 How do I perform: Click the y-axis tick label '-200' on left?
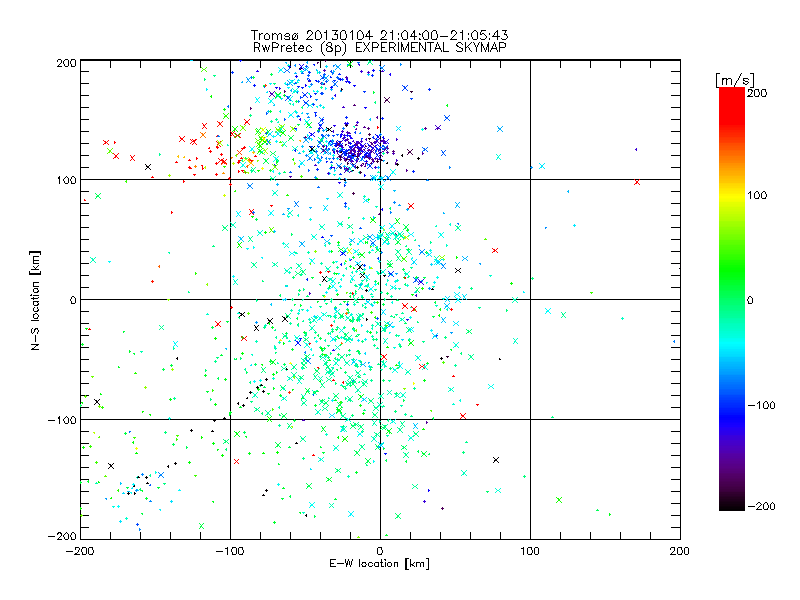(x=62, y=536)
